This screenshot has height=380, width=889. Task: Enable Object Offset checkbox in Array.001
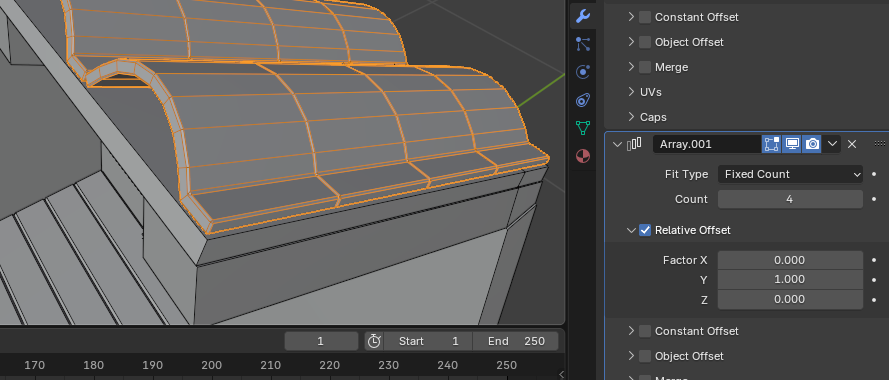coord(645,356)
